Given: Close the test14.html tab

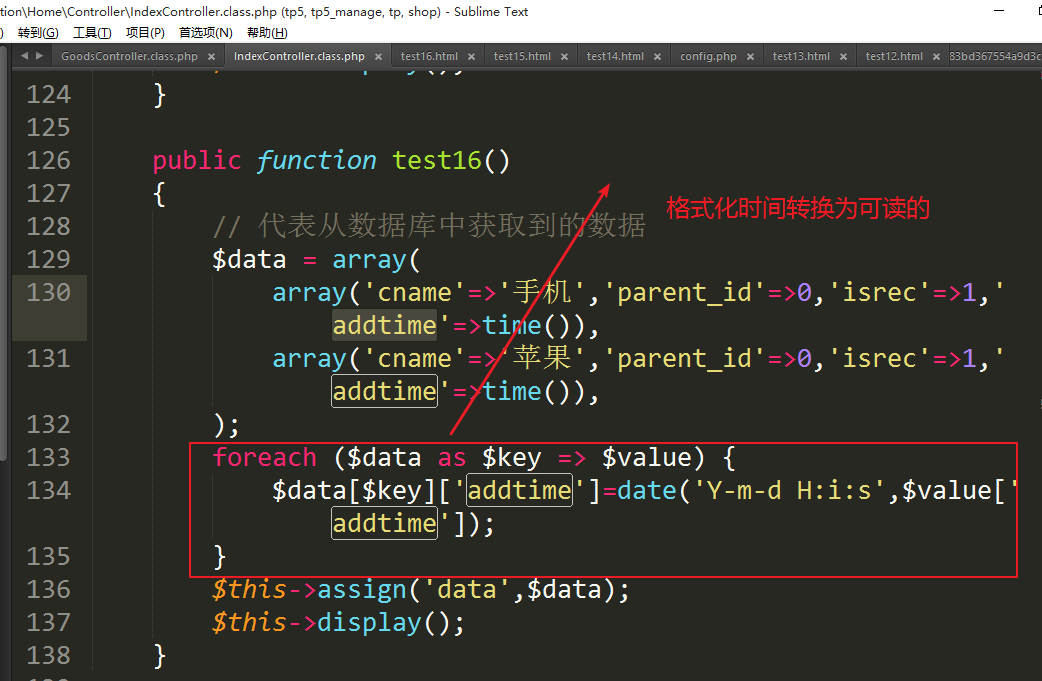Looking at the screenshot, I should (658, 57).
